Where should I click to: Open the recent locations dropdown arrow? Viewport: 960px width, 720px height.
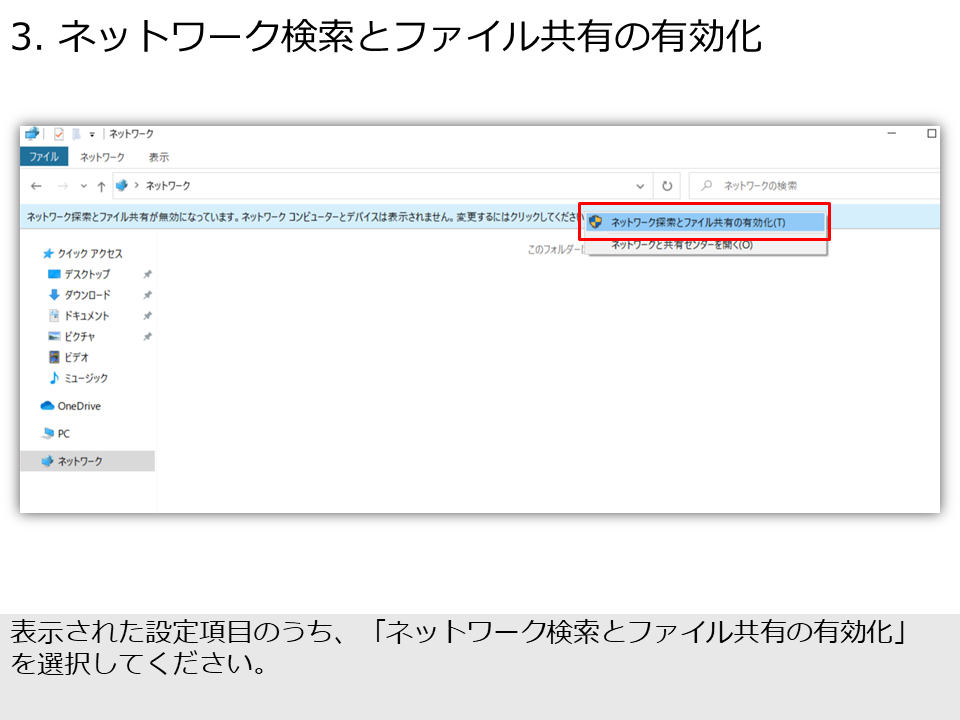pyautogui.click(x=84, y=186)
